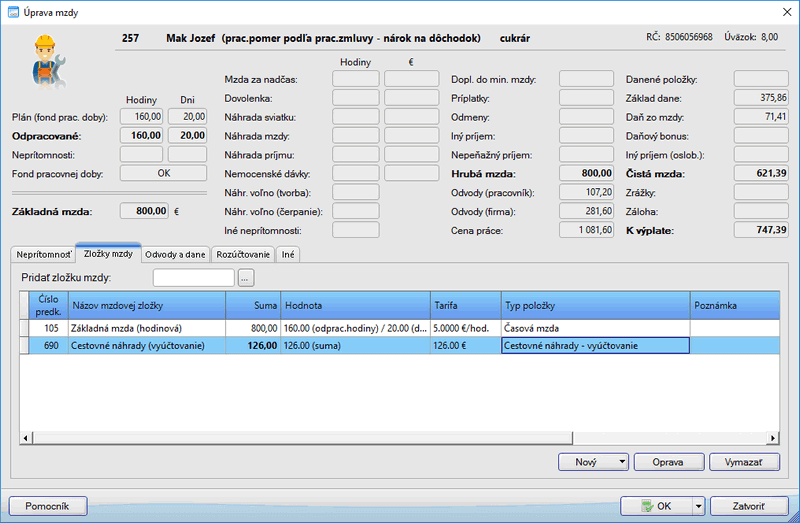The image size is (800, 523).
Task: Click the Vymazať button
Action: (743, 462)
